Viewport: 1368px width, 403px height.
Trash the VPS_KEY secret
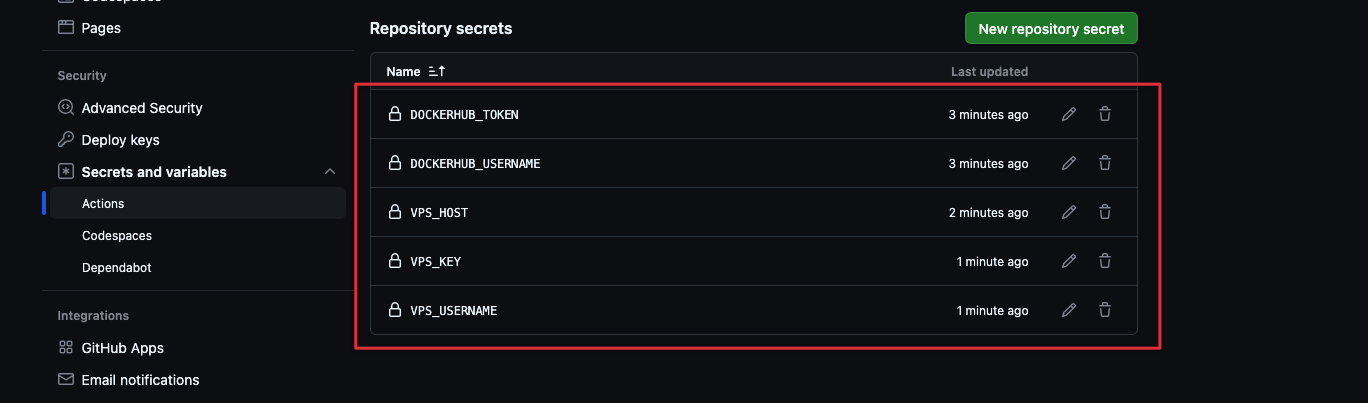(x=1105, y=261)
